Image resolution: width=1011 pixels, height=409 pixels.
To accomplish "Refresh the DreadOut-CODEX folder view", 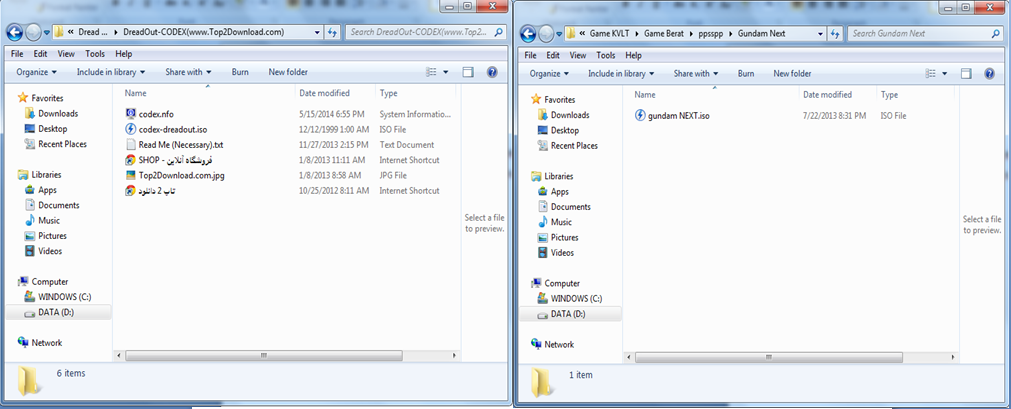I will pyautogui.click(x=333, y=32).
